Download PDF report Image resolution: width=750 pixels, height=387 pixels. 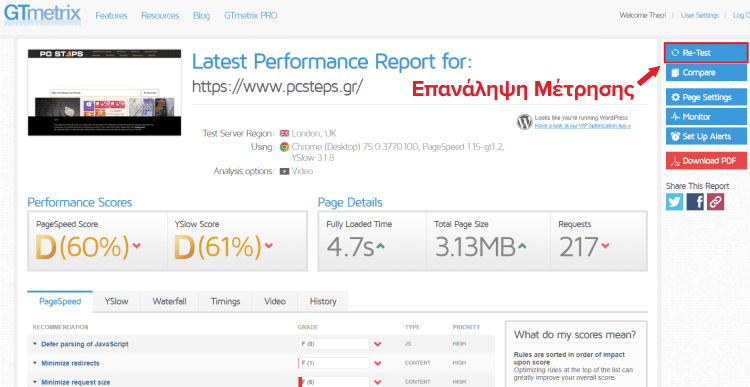tap(706, 161)
